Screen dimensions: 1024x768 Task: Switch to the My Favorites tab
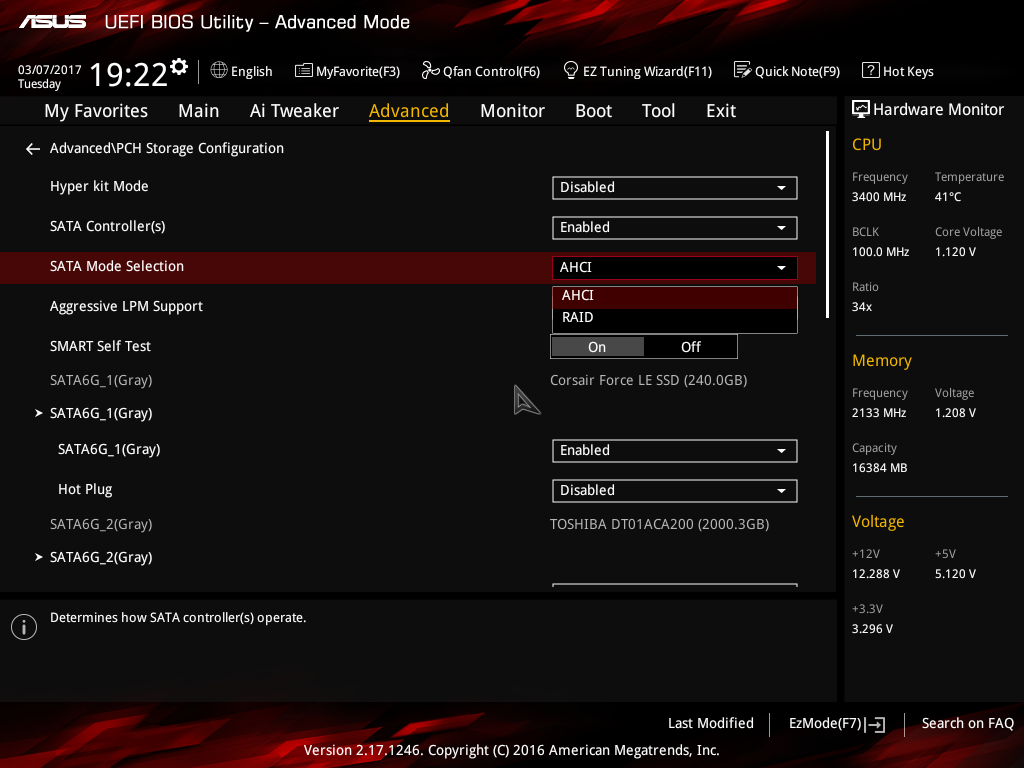click(x=96, y=111)
